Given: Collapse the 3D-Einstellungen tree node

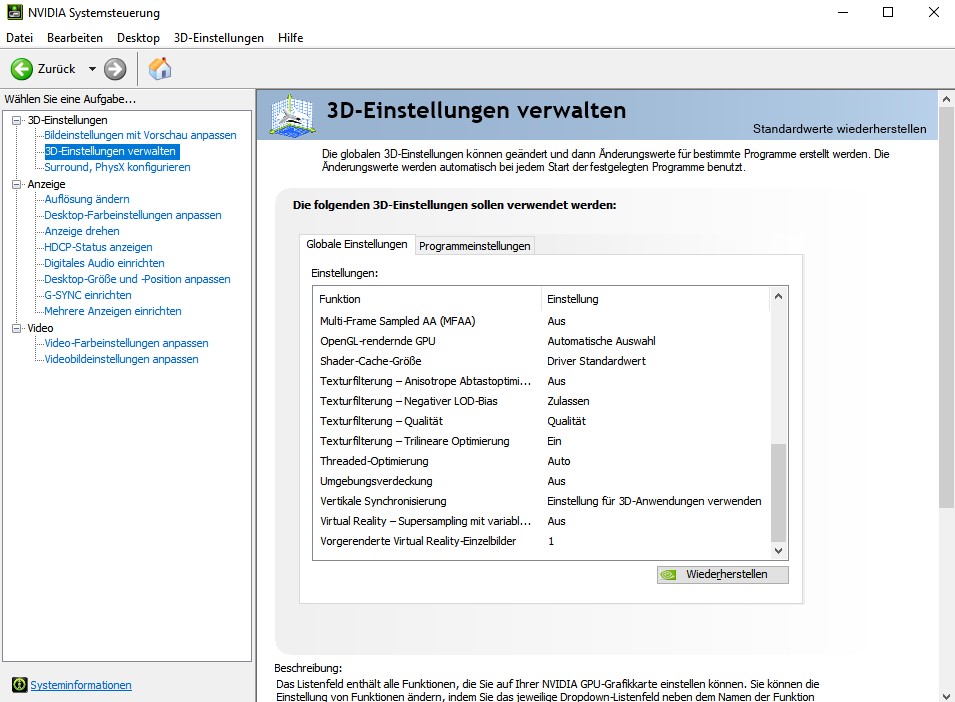Looking at the screenshot, I should 16,120.
